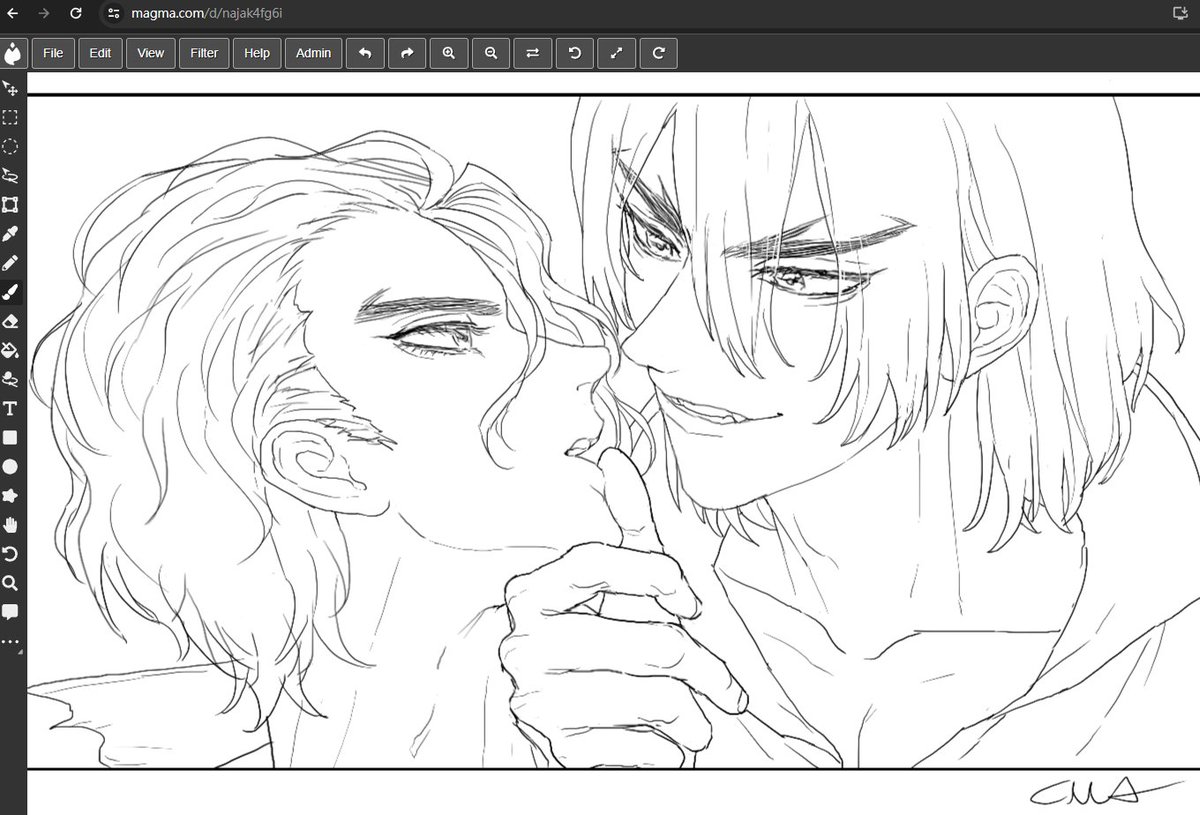Open the Admin menu
This screenshot has height=815, width=1200.
pyautogui.click(x=313, y=53)
